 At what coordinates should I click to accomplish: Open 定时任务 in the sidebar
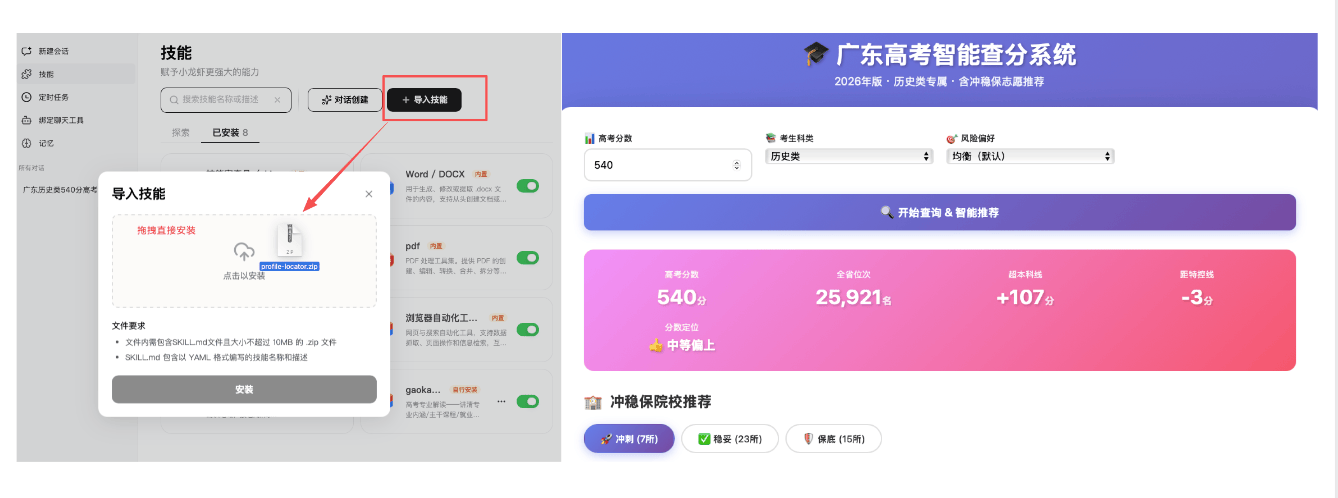click(x=54, y=97)
